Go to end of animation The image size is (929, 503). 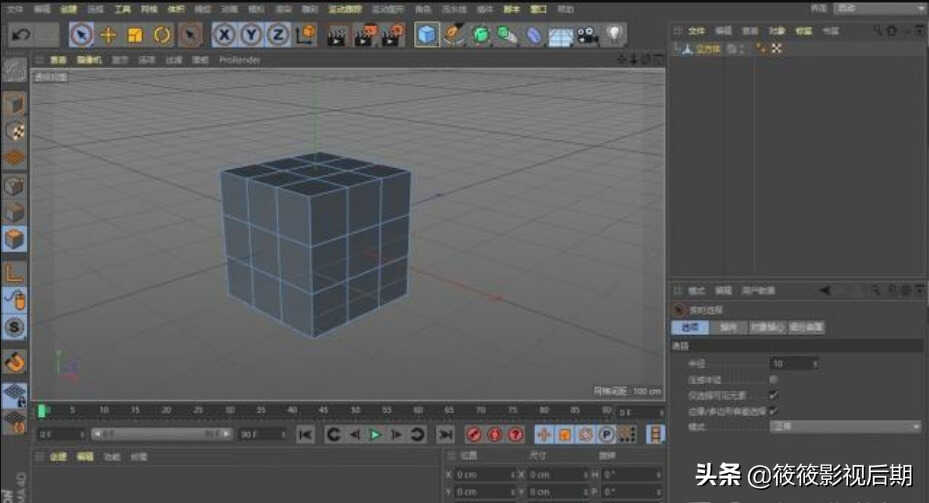point(445,435)
